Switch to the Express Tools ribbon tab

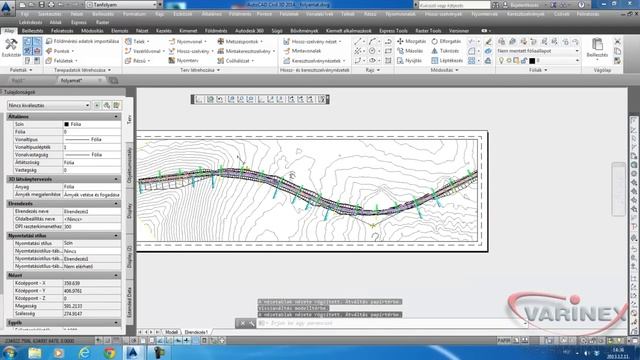[393, 31]
